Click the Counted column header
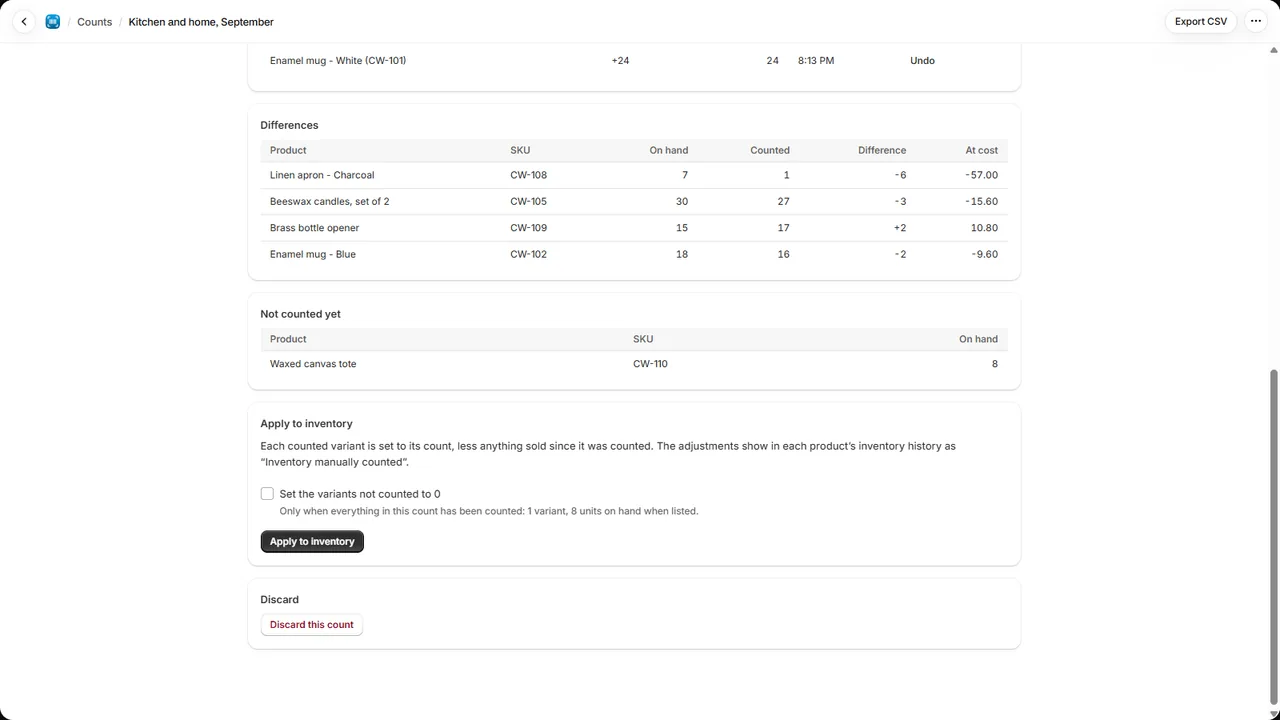Viewport: 1280px width, 720px height. tap(770, 150)
